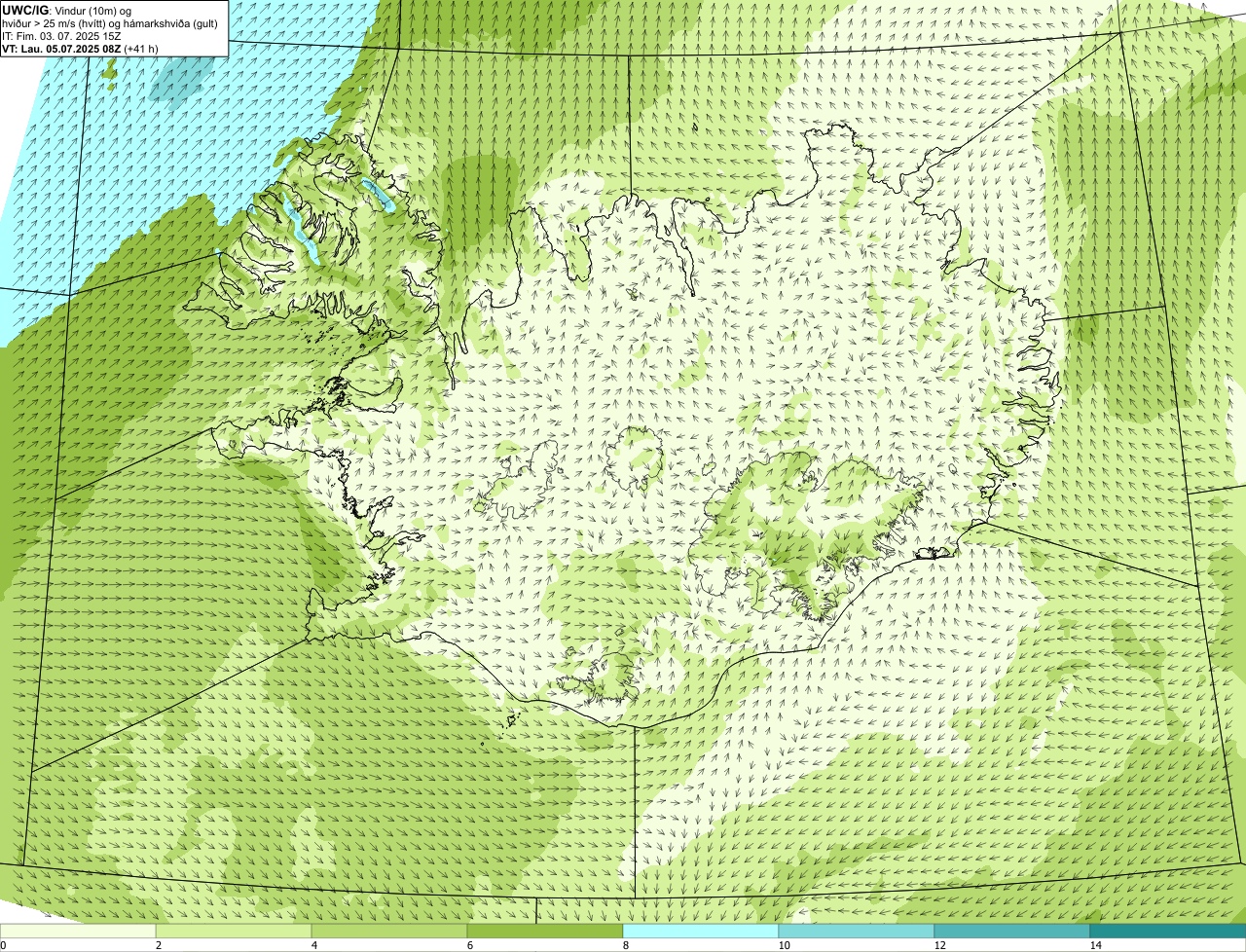This screenshot has width=1246, height=952.
Task: Click the dark teal legend swatch above 14
Action: 1168,931
